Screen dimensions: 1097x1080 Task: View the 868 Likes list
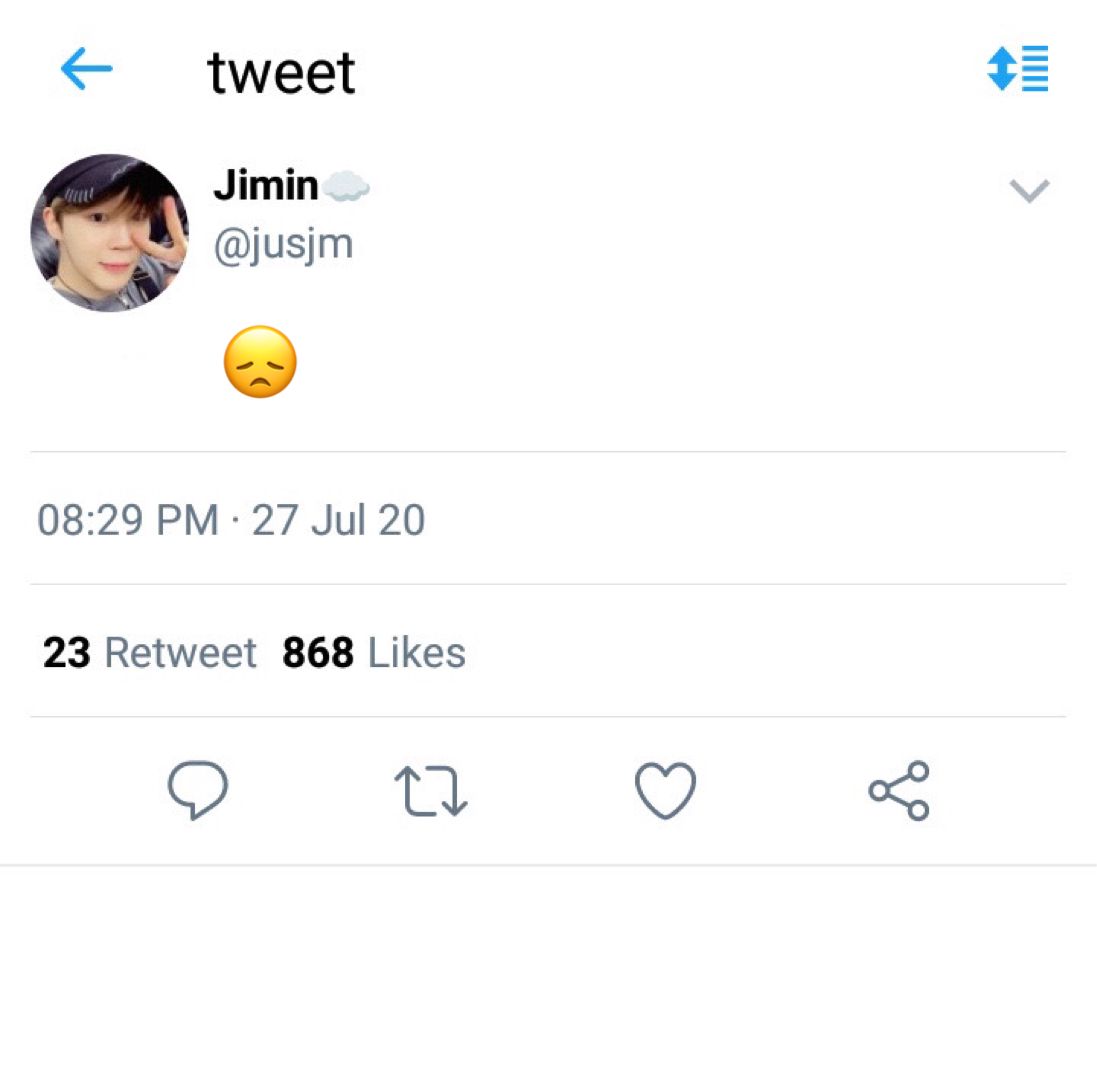click(374, 653)
